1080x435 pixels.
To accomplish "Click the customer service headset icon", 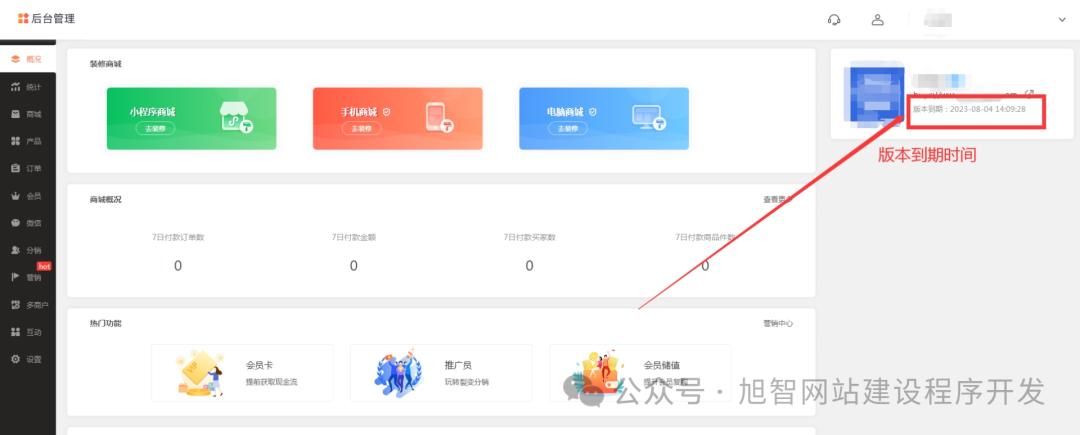I will (834, 19).
